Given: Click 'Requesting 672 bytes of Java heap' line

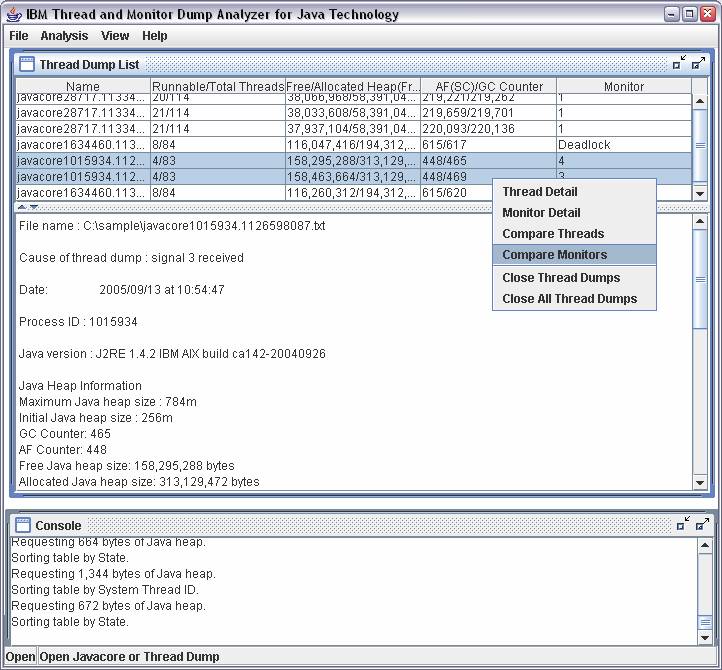Looking at the screenshot, I should pyautogui.click(x=108, y=606).
